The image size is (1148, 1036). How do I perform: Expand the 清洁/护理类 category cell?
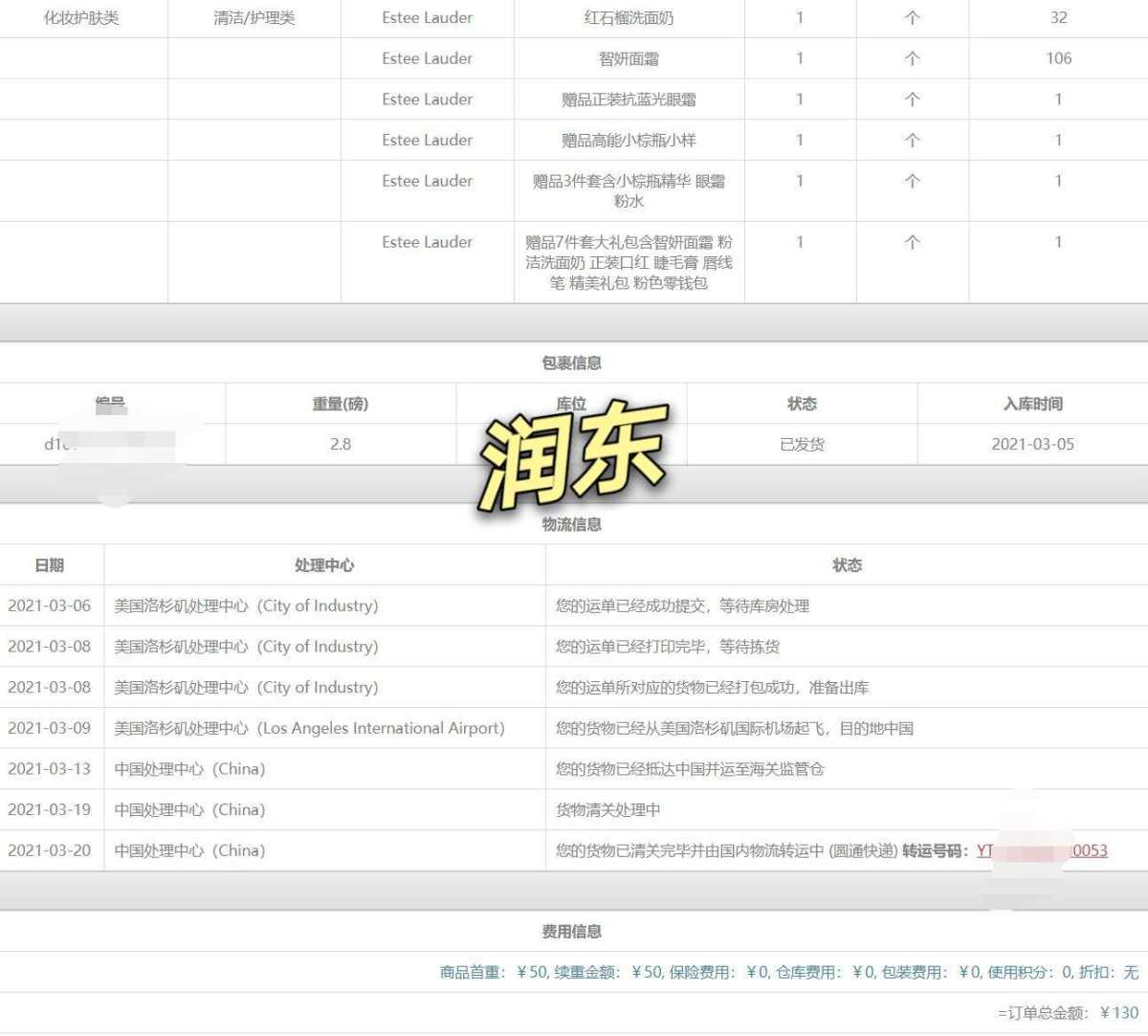254,17
